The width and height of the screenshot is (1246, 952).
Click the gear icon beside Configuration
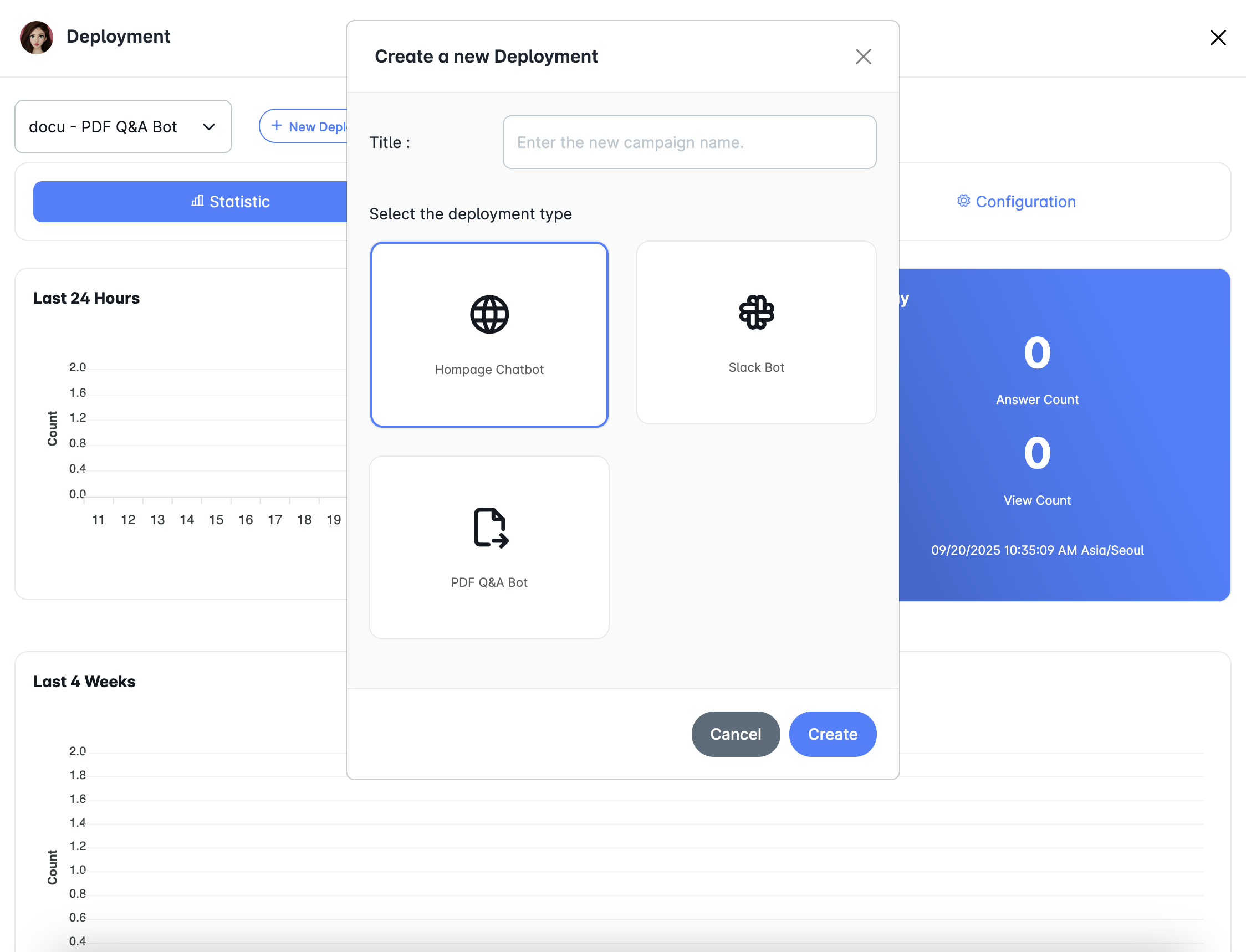click(963, 201)
